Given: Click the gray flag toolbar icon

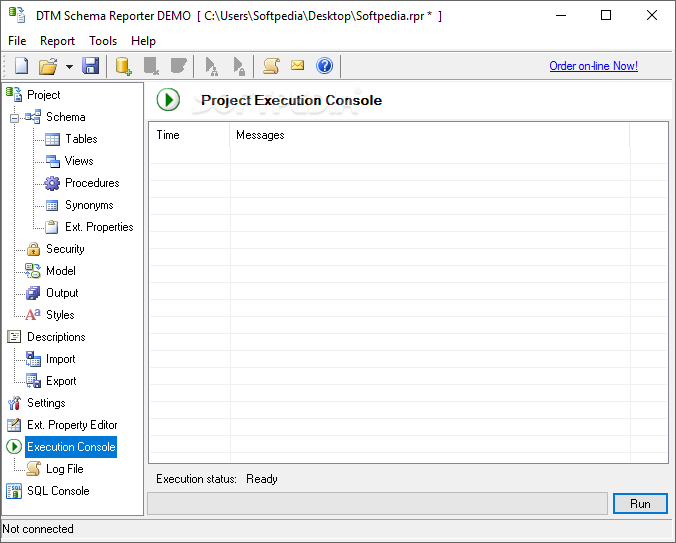Looking at the screenshot, I should [x=178, y=66].
